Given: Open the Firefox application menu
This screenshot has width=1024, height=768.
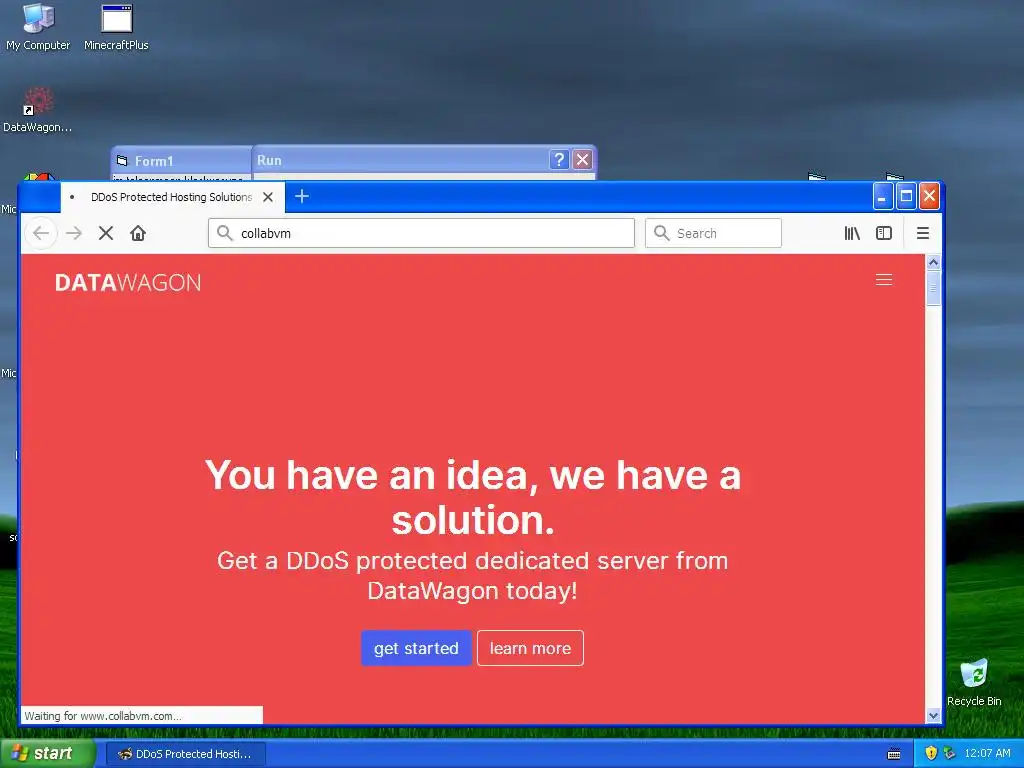Looking at the screenshot, I should 923,233.
